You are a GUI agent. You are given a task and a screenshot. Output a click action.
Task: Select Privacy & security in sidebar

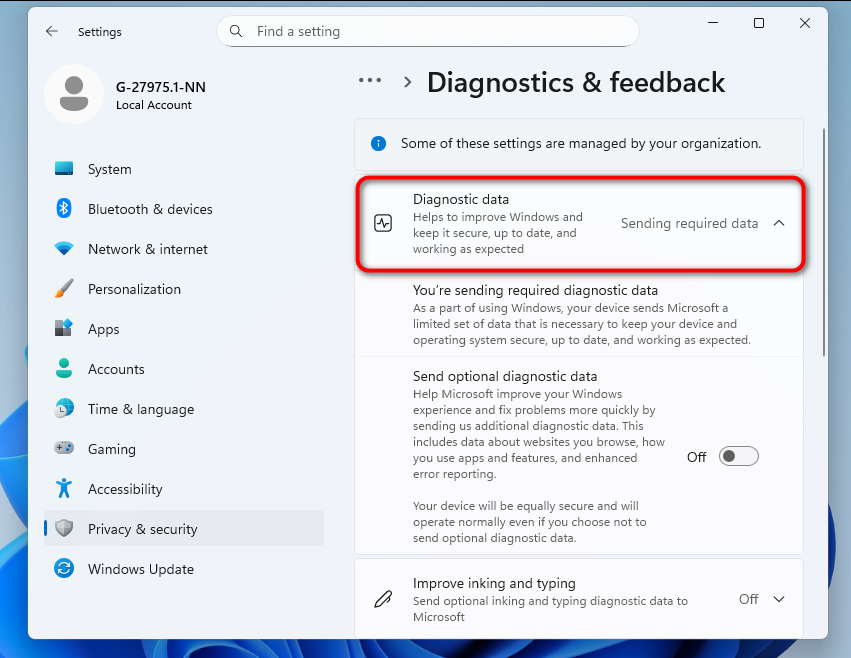pyautogui.click(x=184, y=529)
